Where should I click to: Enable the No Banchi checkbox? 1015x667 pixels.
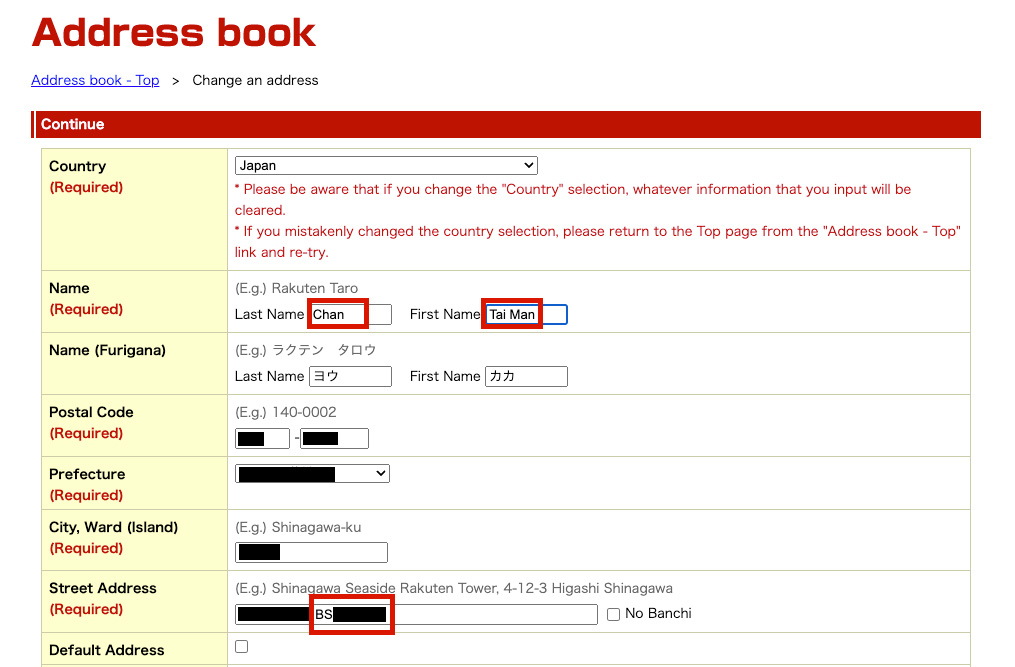pos(614,614)
